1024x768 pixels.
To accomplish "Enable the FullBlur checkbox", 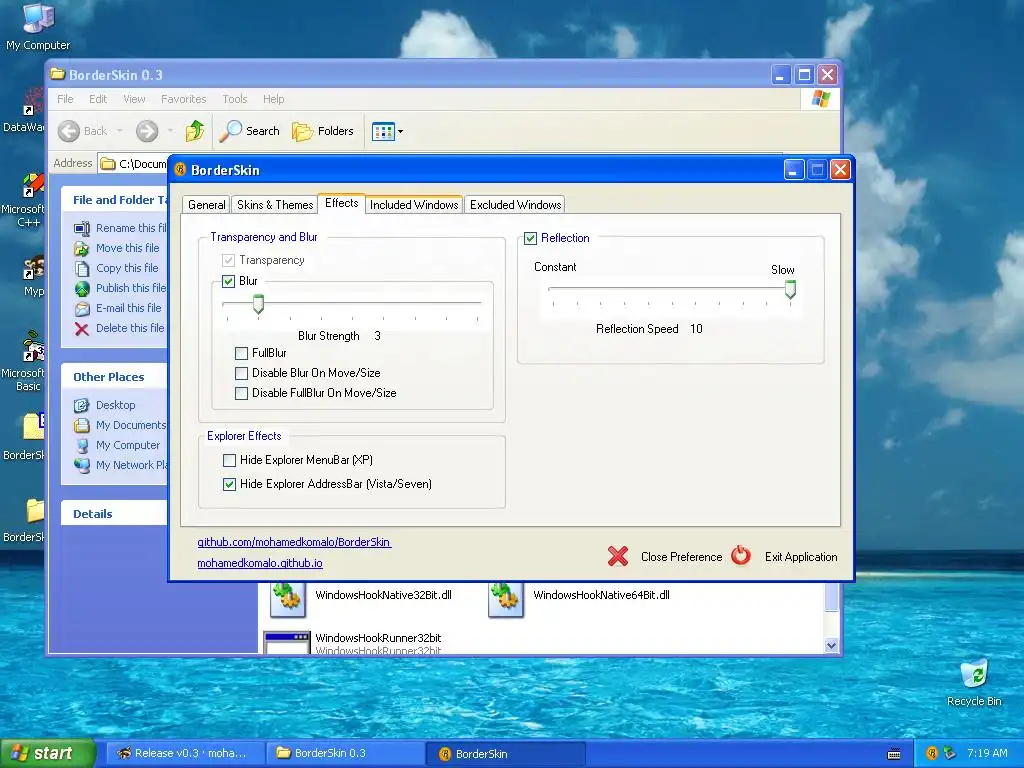I will tap(242, 353).
